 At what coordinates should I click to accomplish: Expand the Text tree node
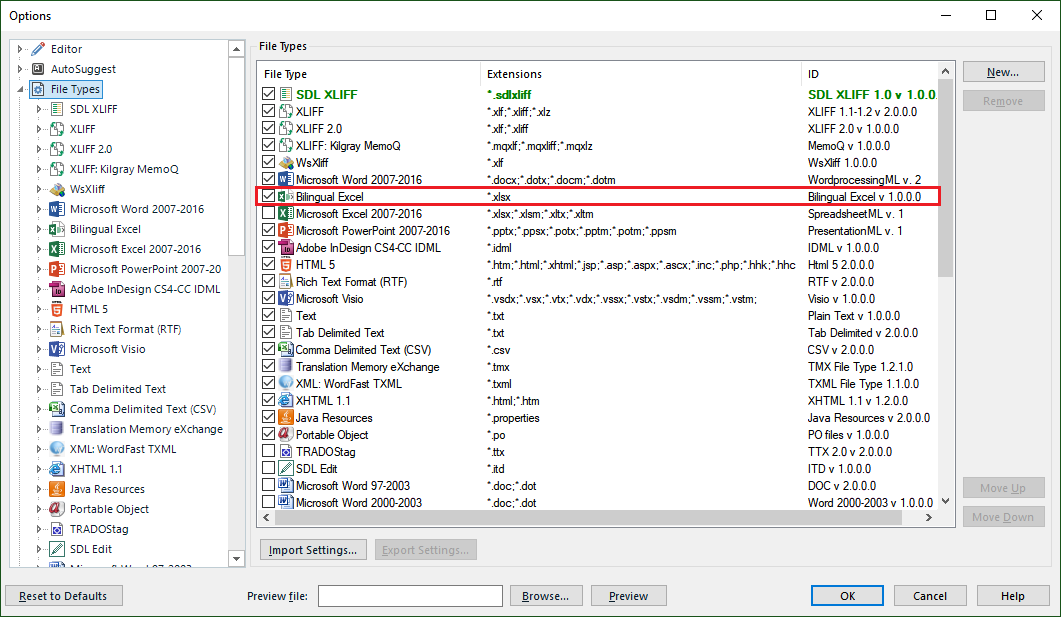pyautogui.click(x=39, y=369)
